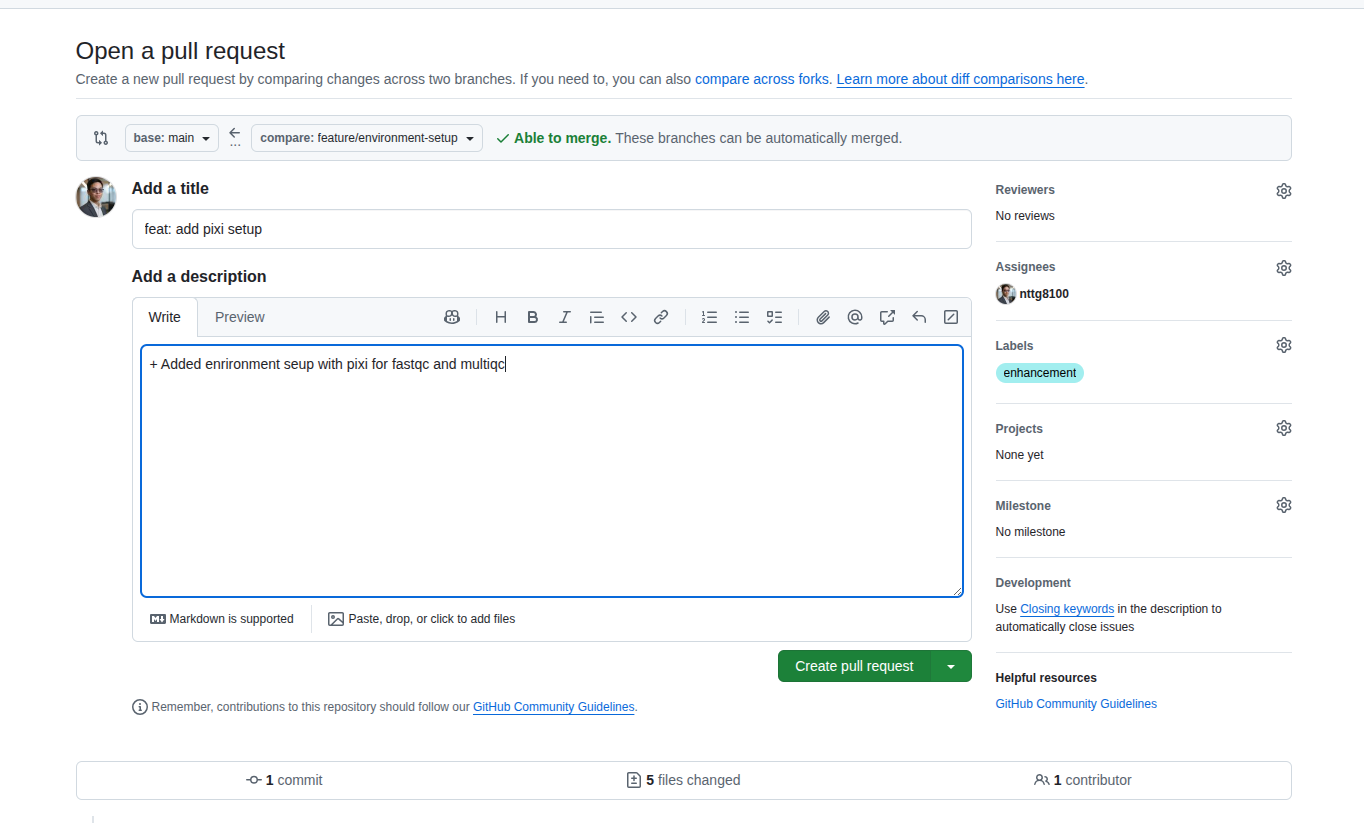Image resolution: width=1364 pixels, height=823 pixels.
Task: Open the Copilot icon in the editor toolbar
Action: click(x=452, y=317)
